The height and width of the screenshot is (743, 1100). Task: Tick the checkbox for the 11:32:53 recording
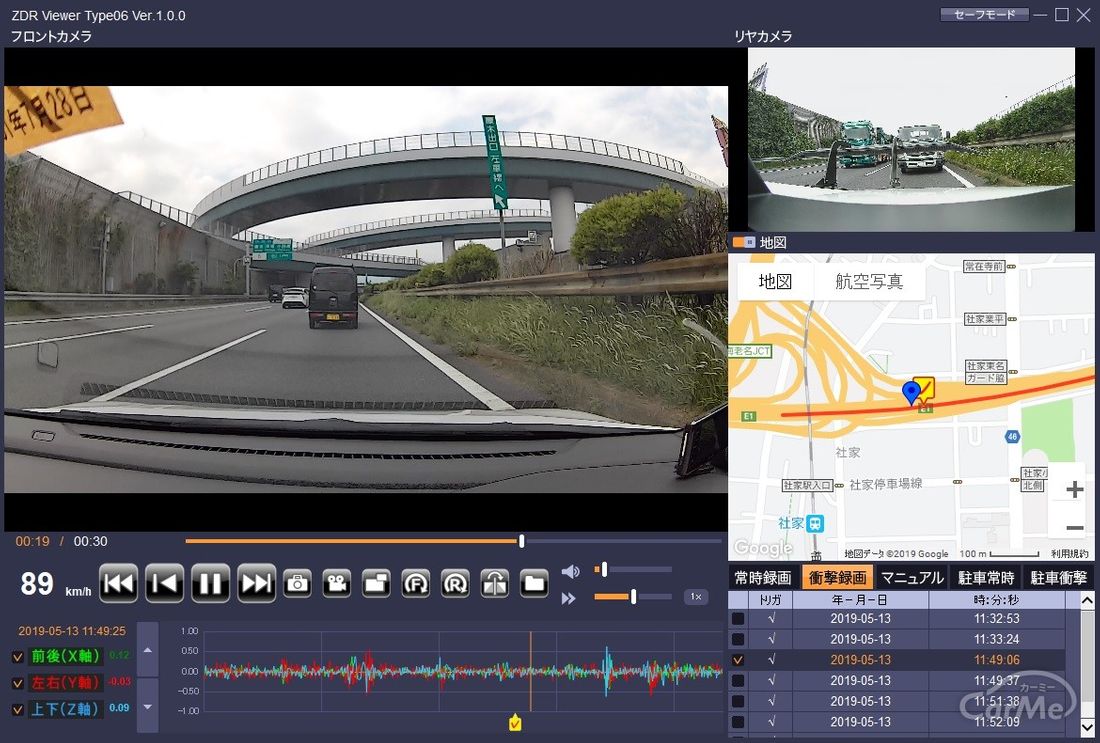pyautogui.click(x=738, y=619)
